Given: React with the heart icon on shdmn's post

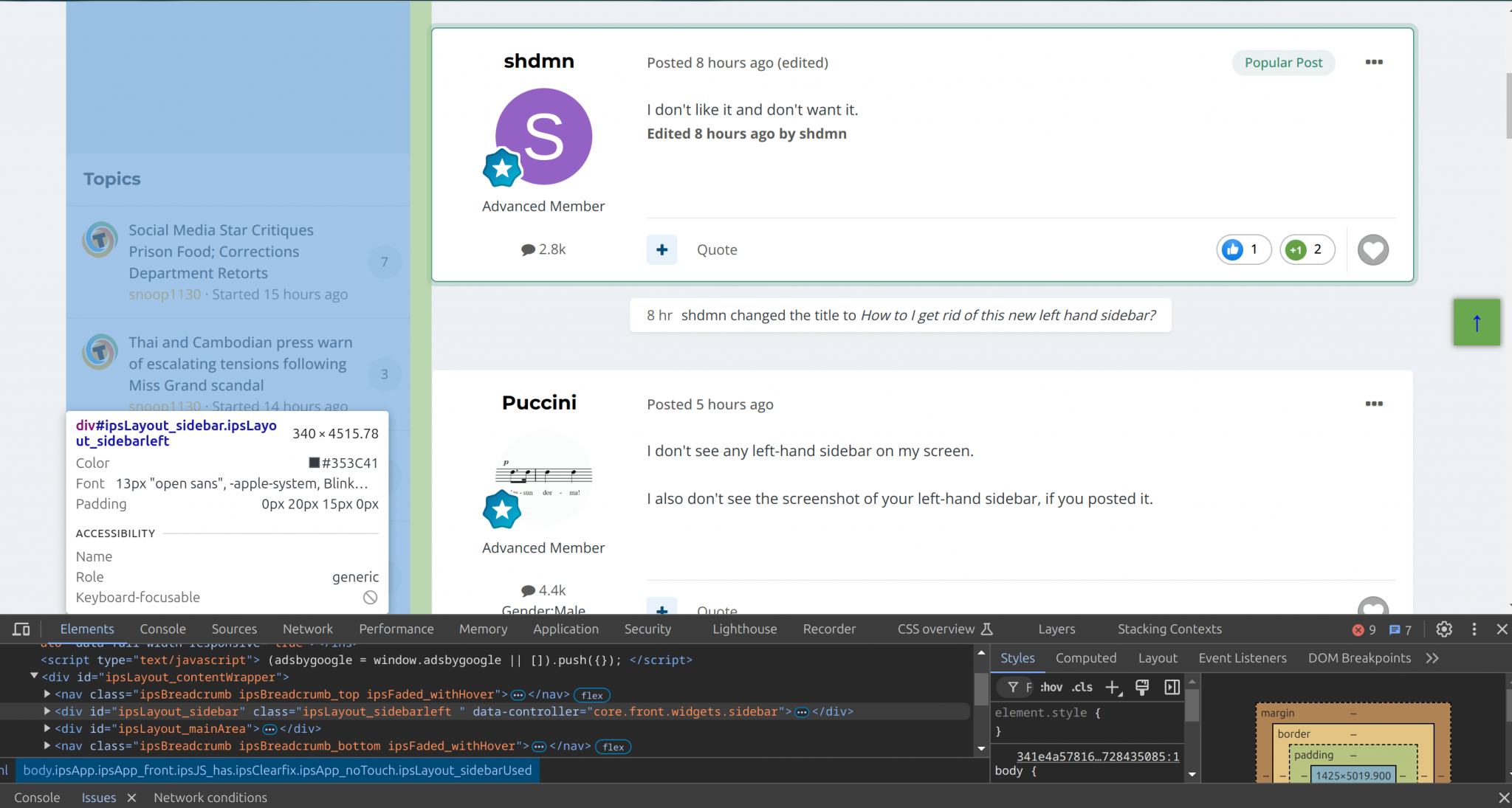Looking at the screenshot, I should (1373, 250).
